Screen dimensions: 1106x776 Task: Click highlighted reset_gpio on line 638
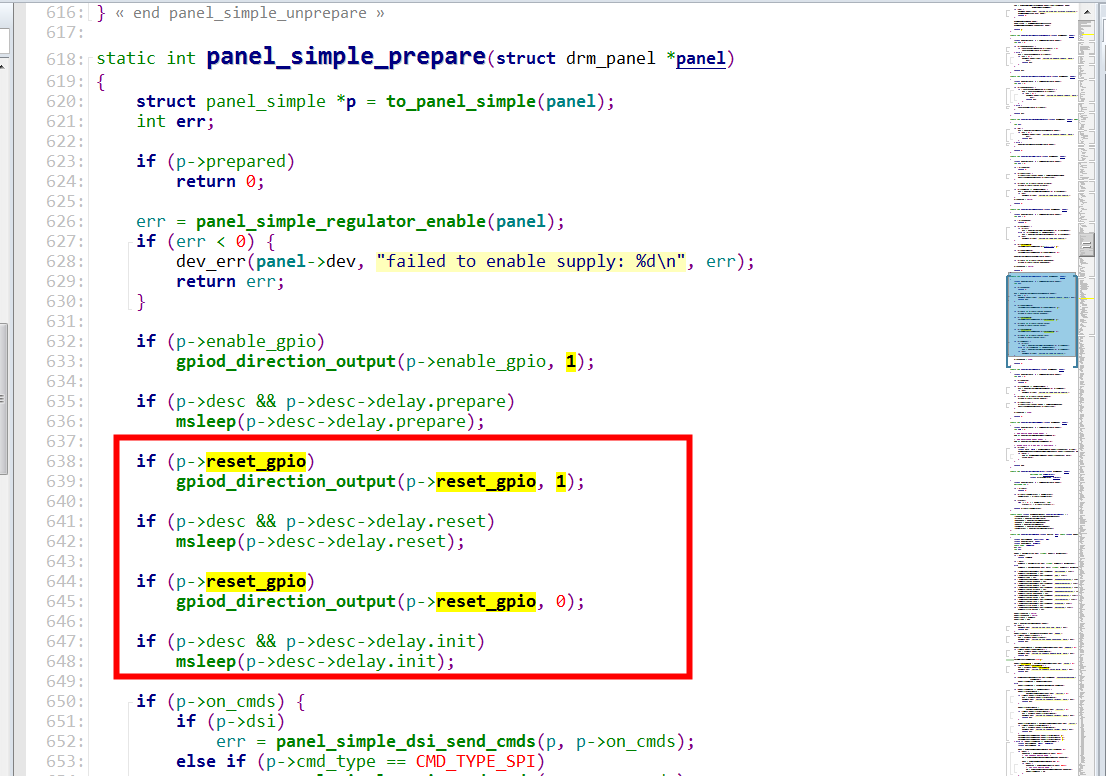tap(256, 461)
